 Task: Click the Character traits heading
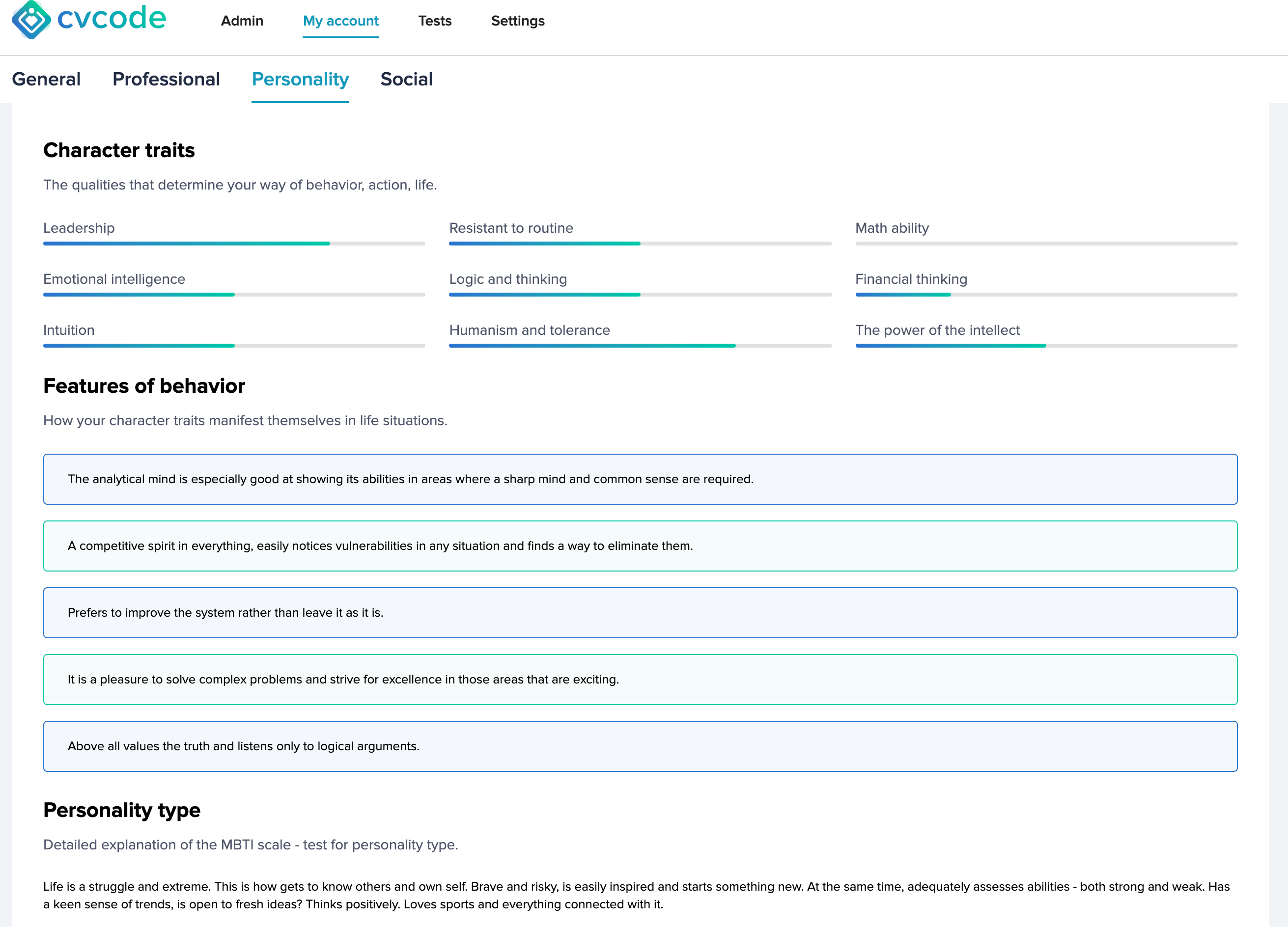tap(119, 150)
